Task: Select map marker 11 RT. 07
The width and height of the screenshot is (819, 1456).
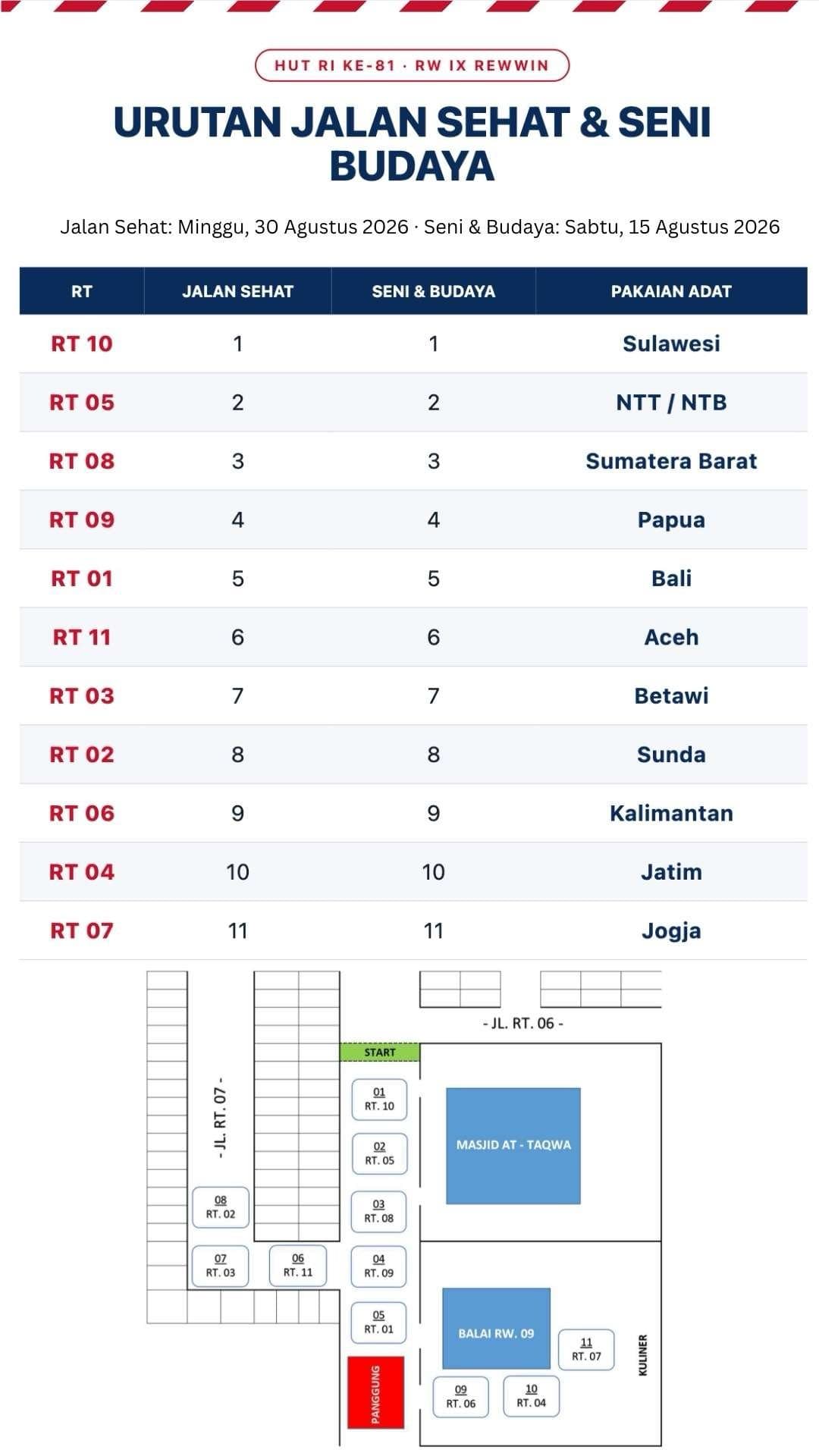Action: (586, 1350)
